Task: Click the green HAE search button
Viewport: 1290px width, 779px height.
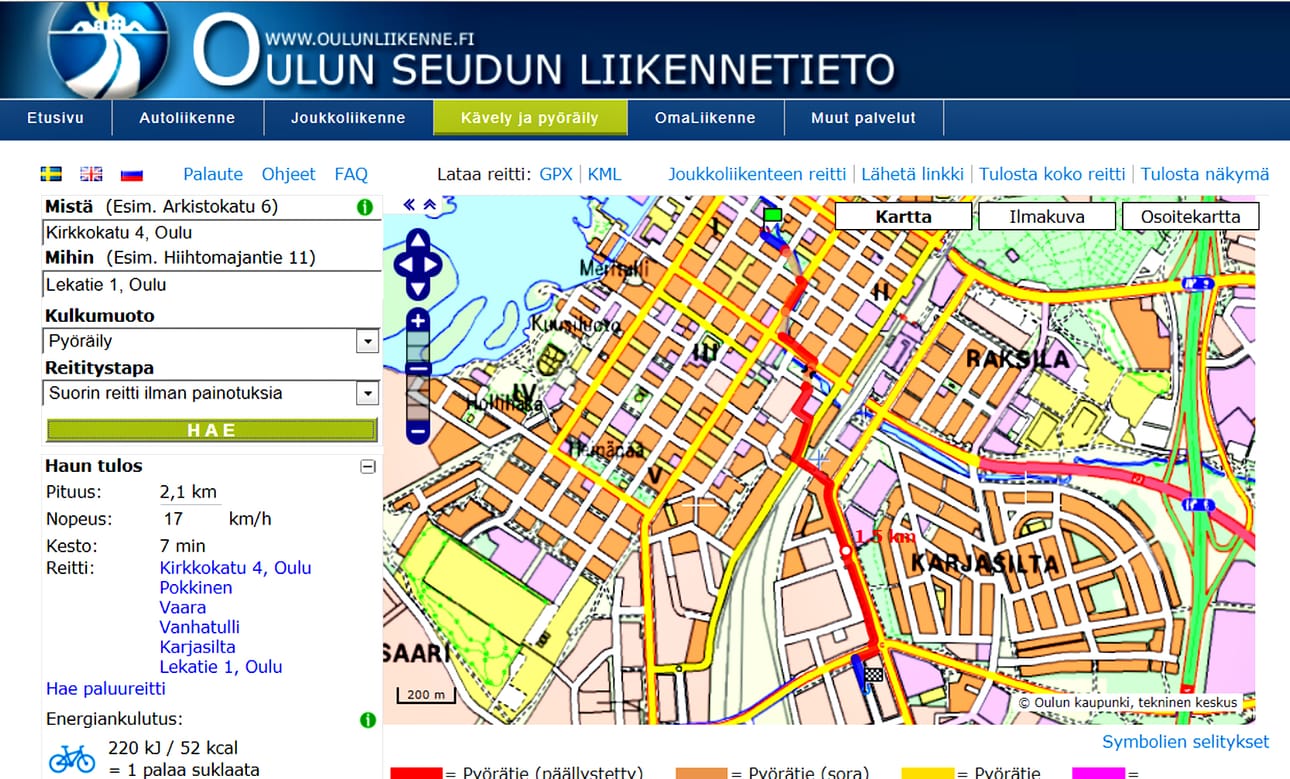Action: click(211, 430)
